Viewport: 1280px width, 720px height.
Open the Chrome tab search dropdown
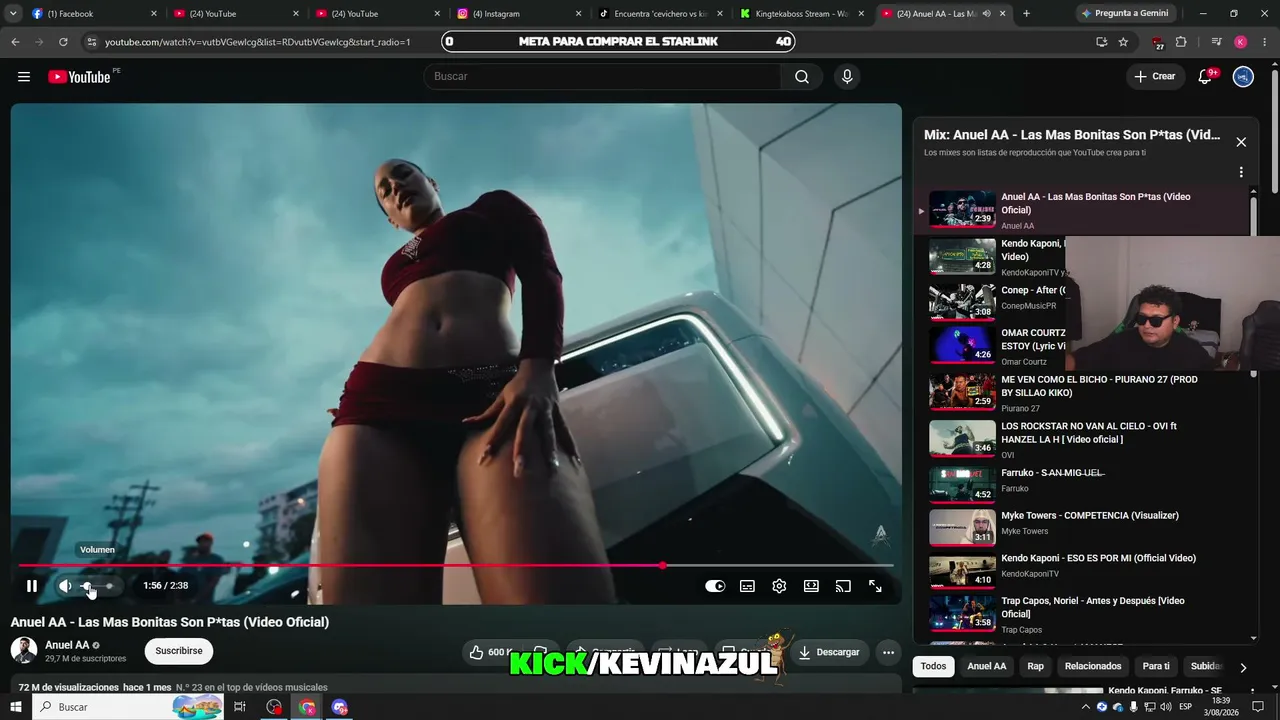pyautogui.click(x=13, y=14)
